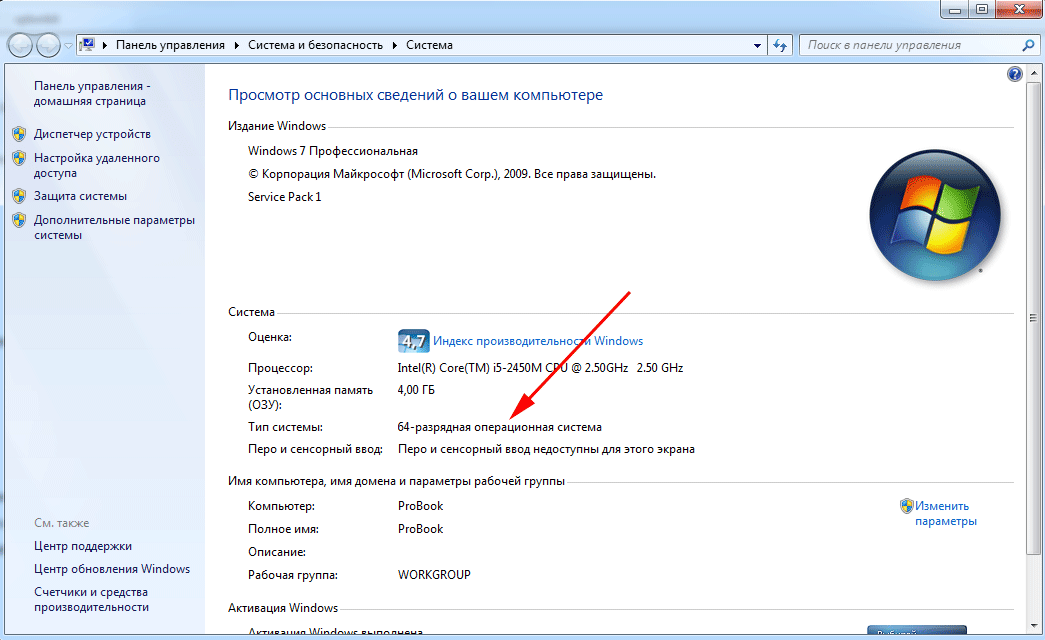Image resolution: width=1045 pixels, height=640 pixels.
Task: Click the Forward navigation arrow button
Action: click(x=48, y=45)
